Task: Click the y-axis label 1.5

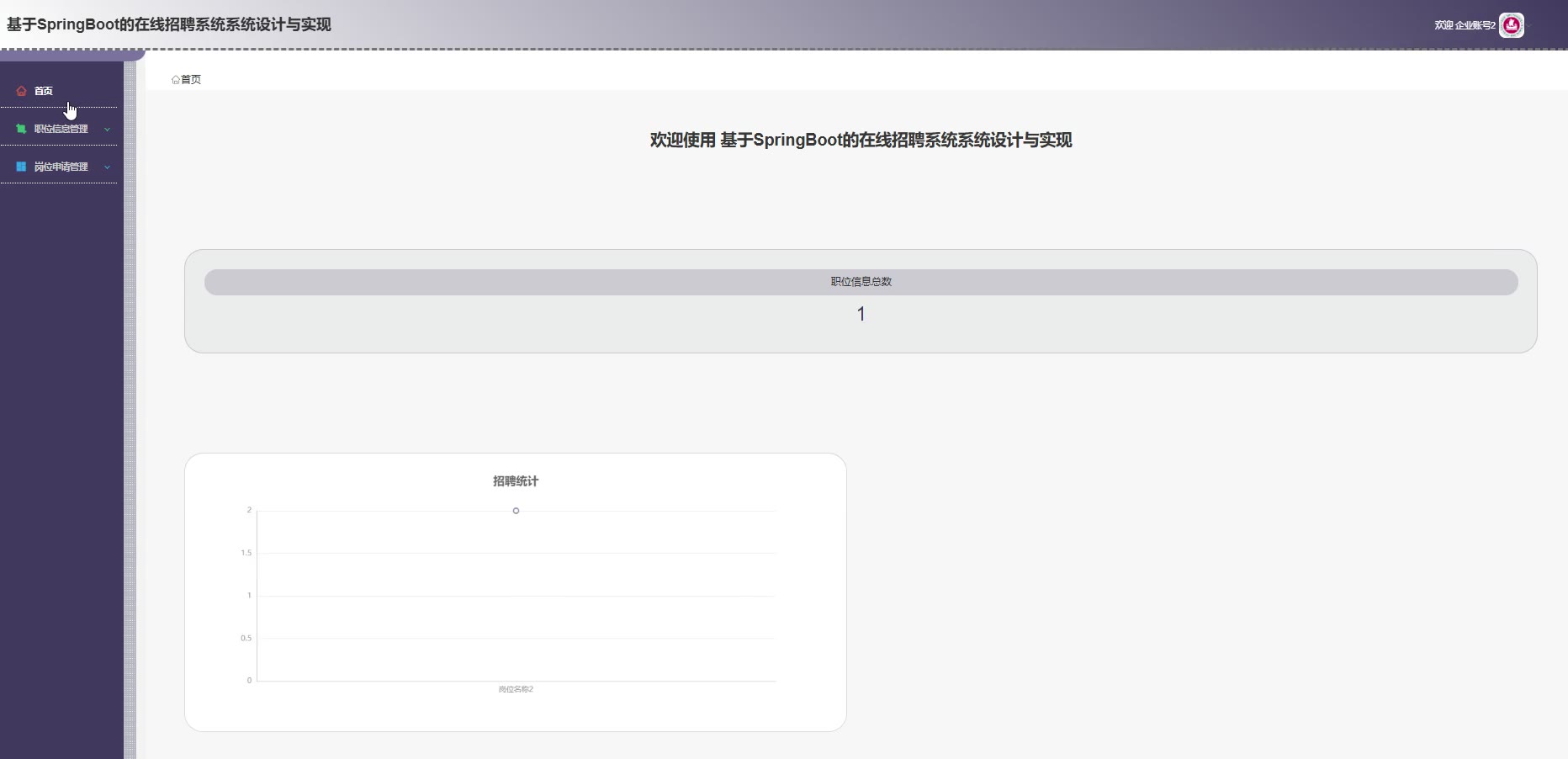Action: pos(246,553)
